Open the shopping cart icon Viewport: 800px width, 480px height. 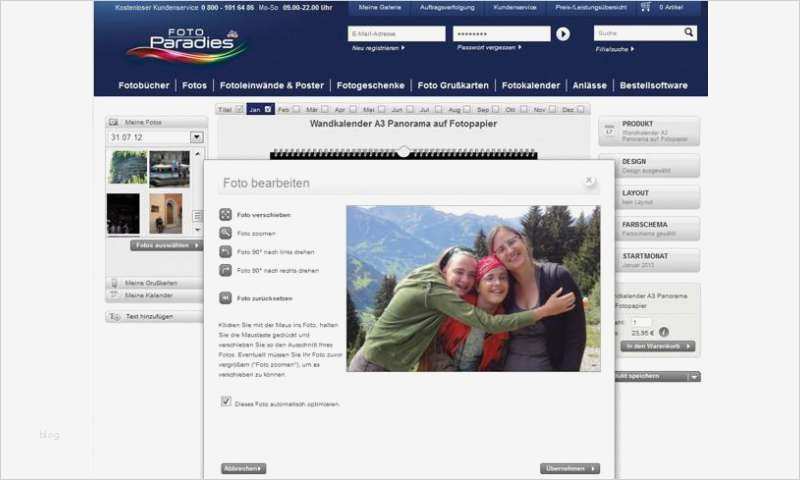point(645,7)
